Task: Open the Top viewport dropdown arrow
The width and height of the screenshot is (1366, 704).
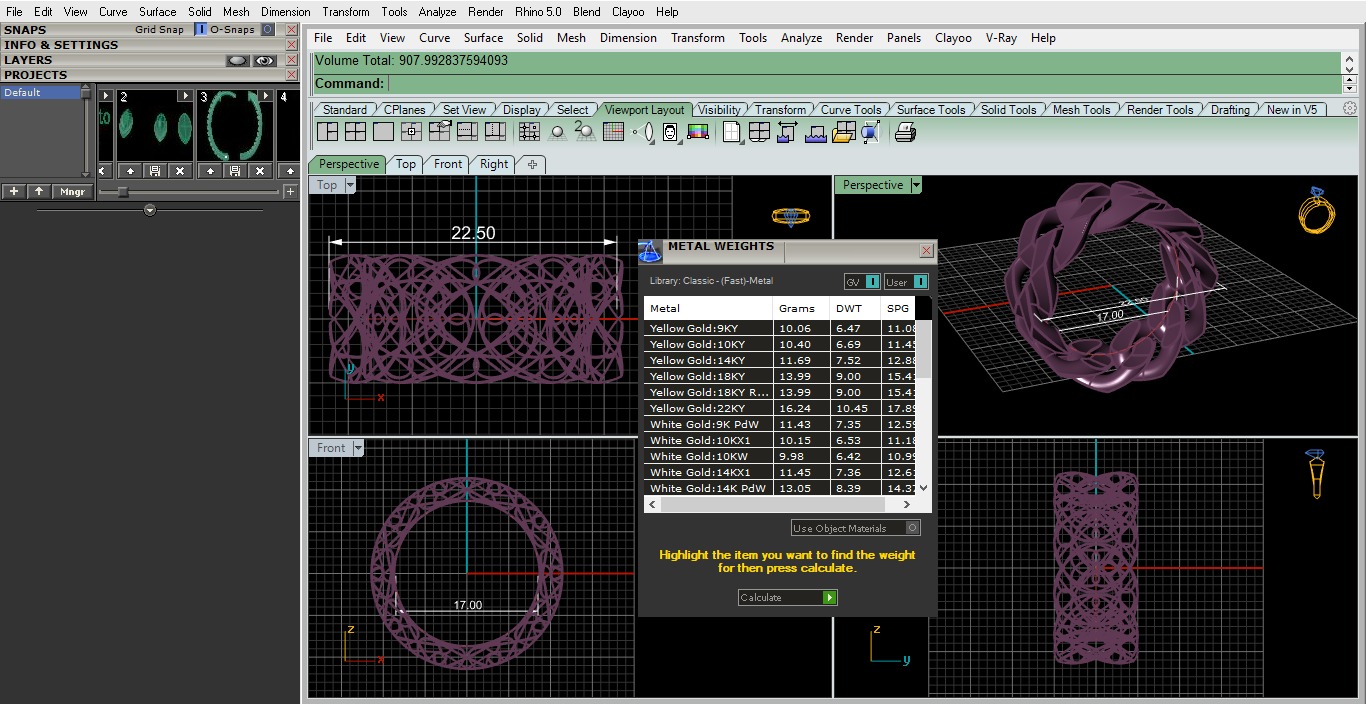Action: [x=350, y=185]
